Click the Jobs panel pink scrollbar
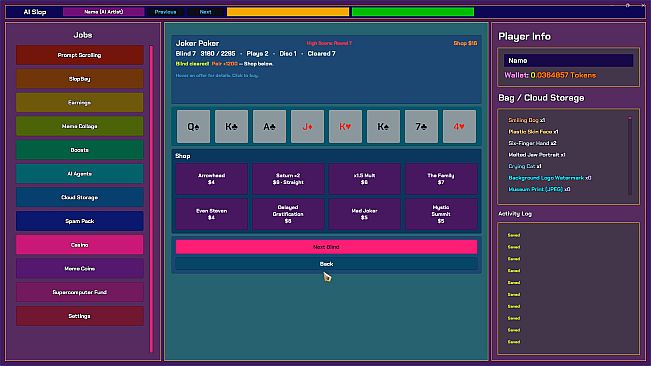Viewport: 651px width, 366px height. 152,198
